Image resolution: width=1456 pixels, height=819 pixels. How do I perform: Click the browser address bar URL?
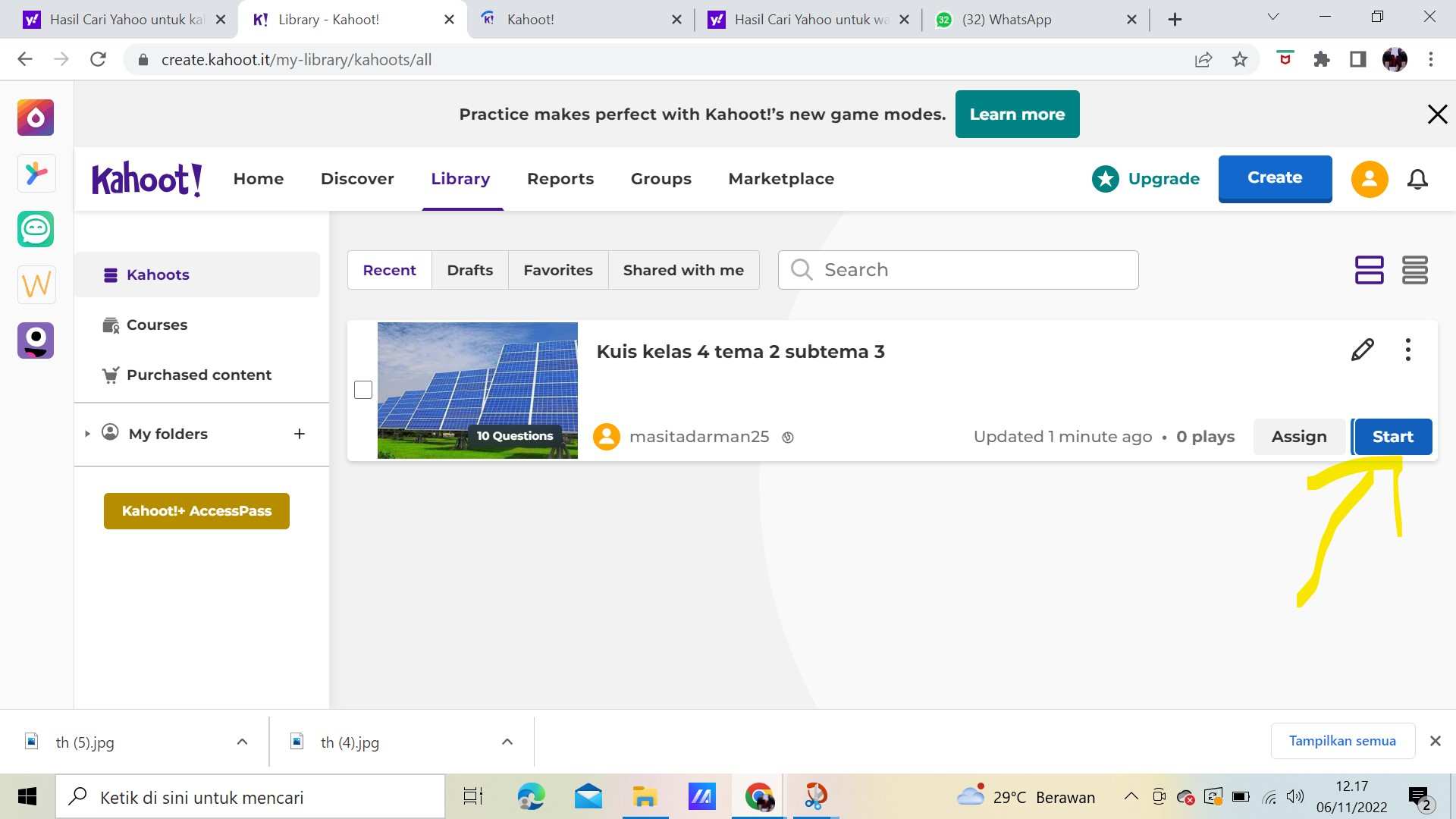(296, 59)
